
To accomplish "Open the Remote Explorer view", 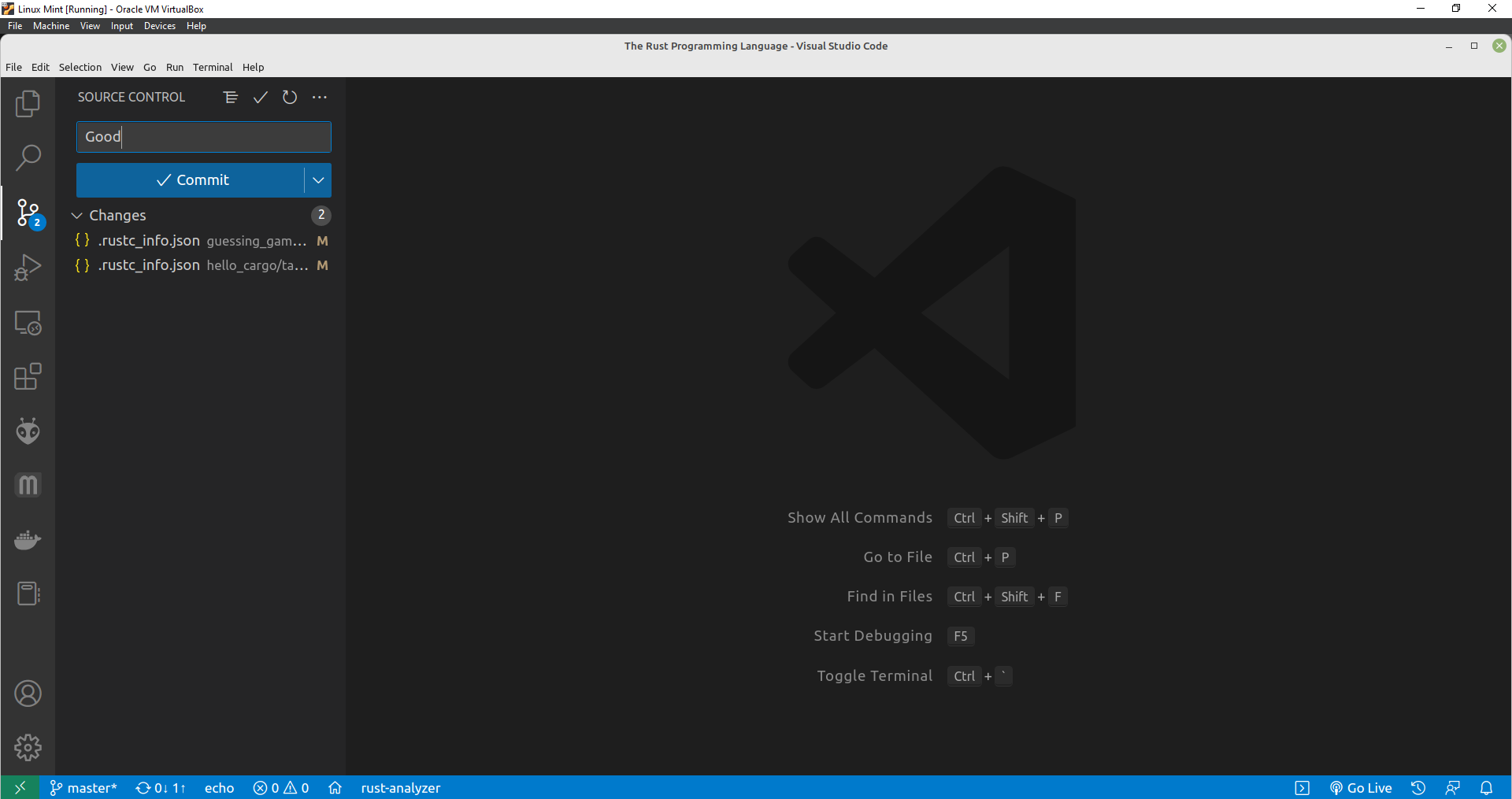I will tap(28, 323).
